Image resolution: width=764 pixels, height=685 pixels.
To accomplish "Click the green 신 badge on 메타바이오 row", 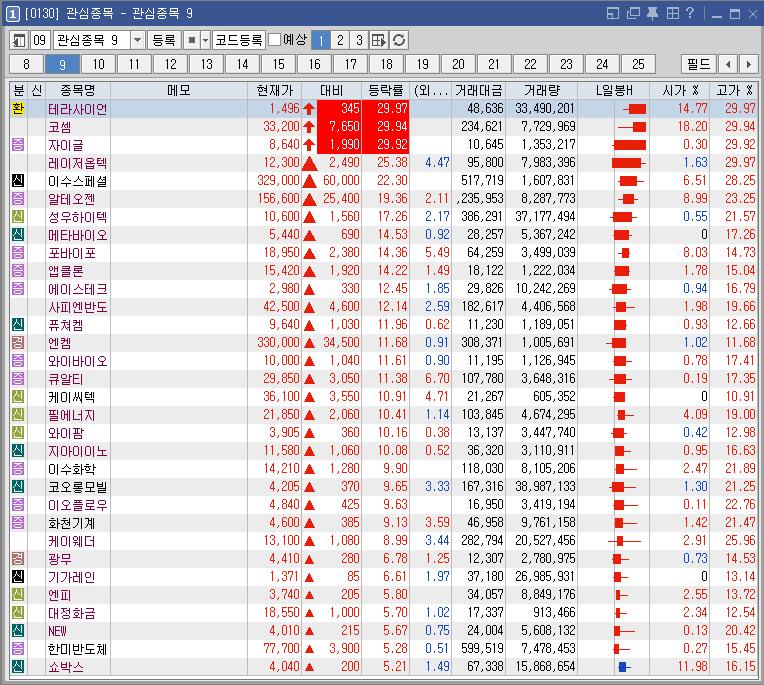I will [x=18, y=235].
